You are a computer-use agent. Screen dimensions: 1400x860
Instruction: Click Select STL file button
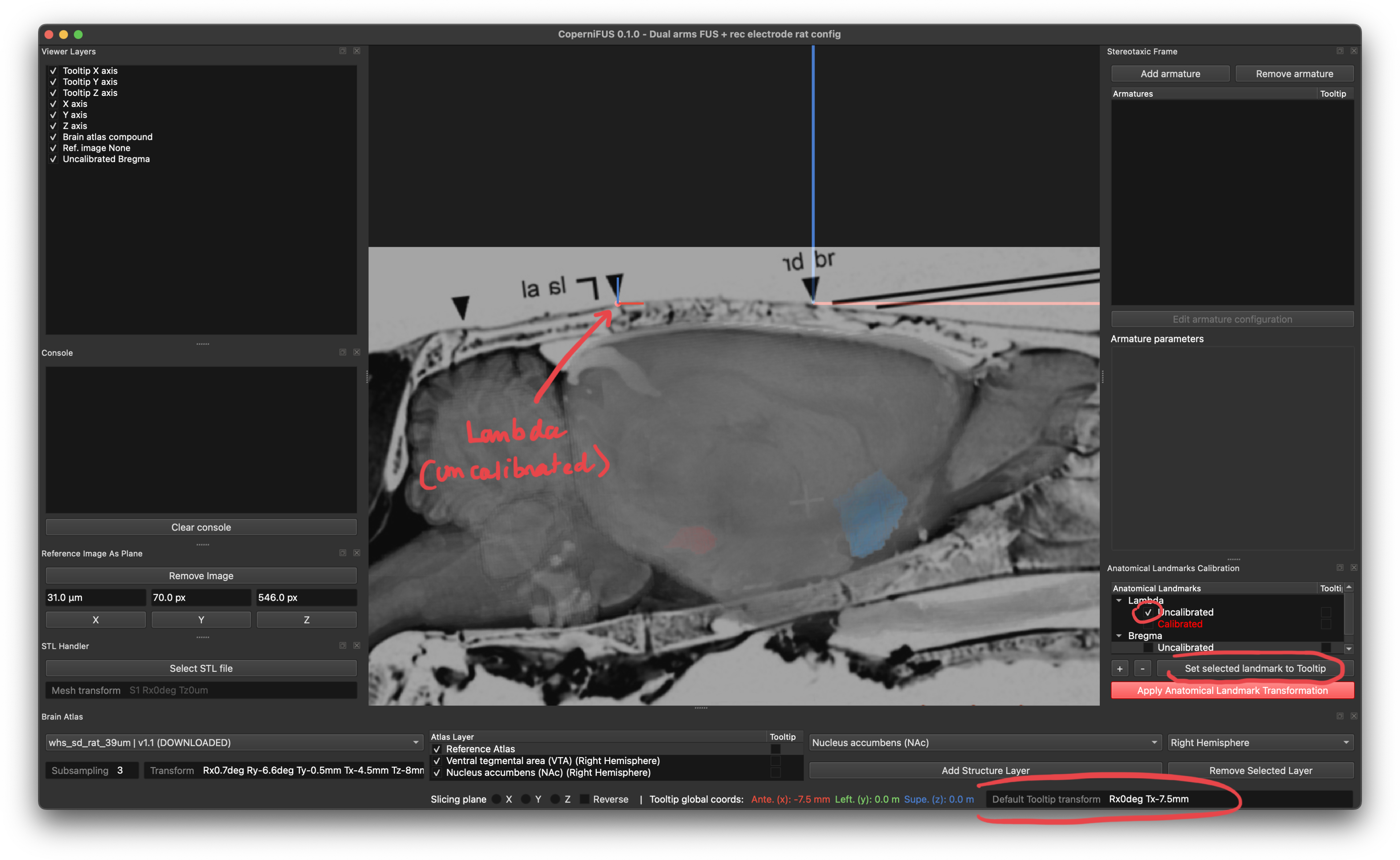click(201, 668)
